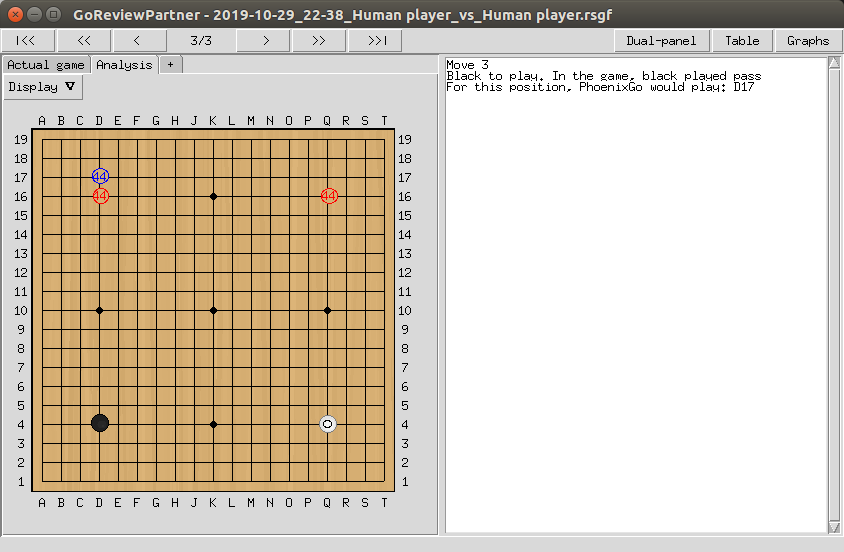Open the Table view
This screenshot has height=552, width=844.
pyautogui.click(x=742, y=40)
